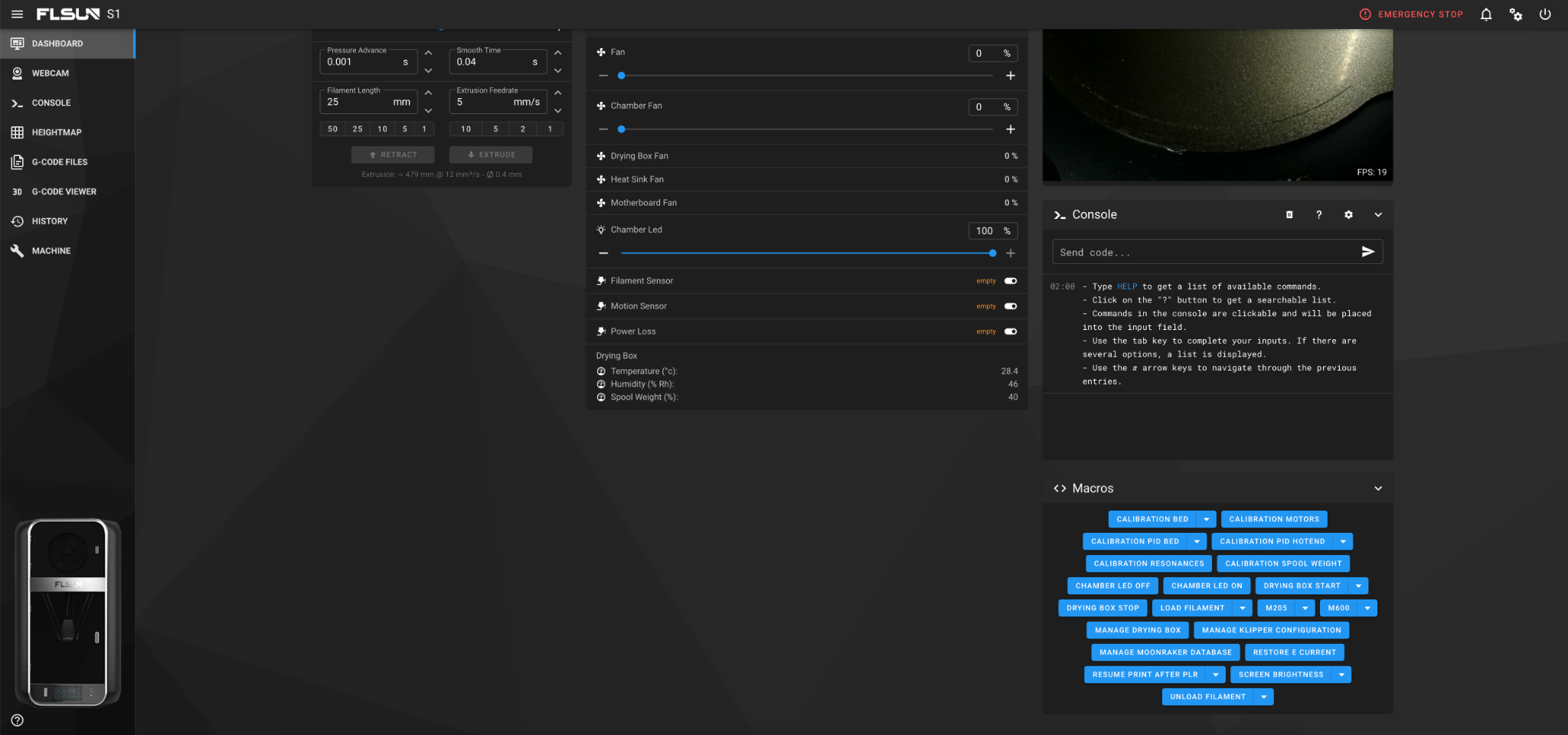Click the Chamber Fan slider
1568x735 pixels.
click(x=807, y=129)
